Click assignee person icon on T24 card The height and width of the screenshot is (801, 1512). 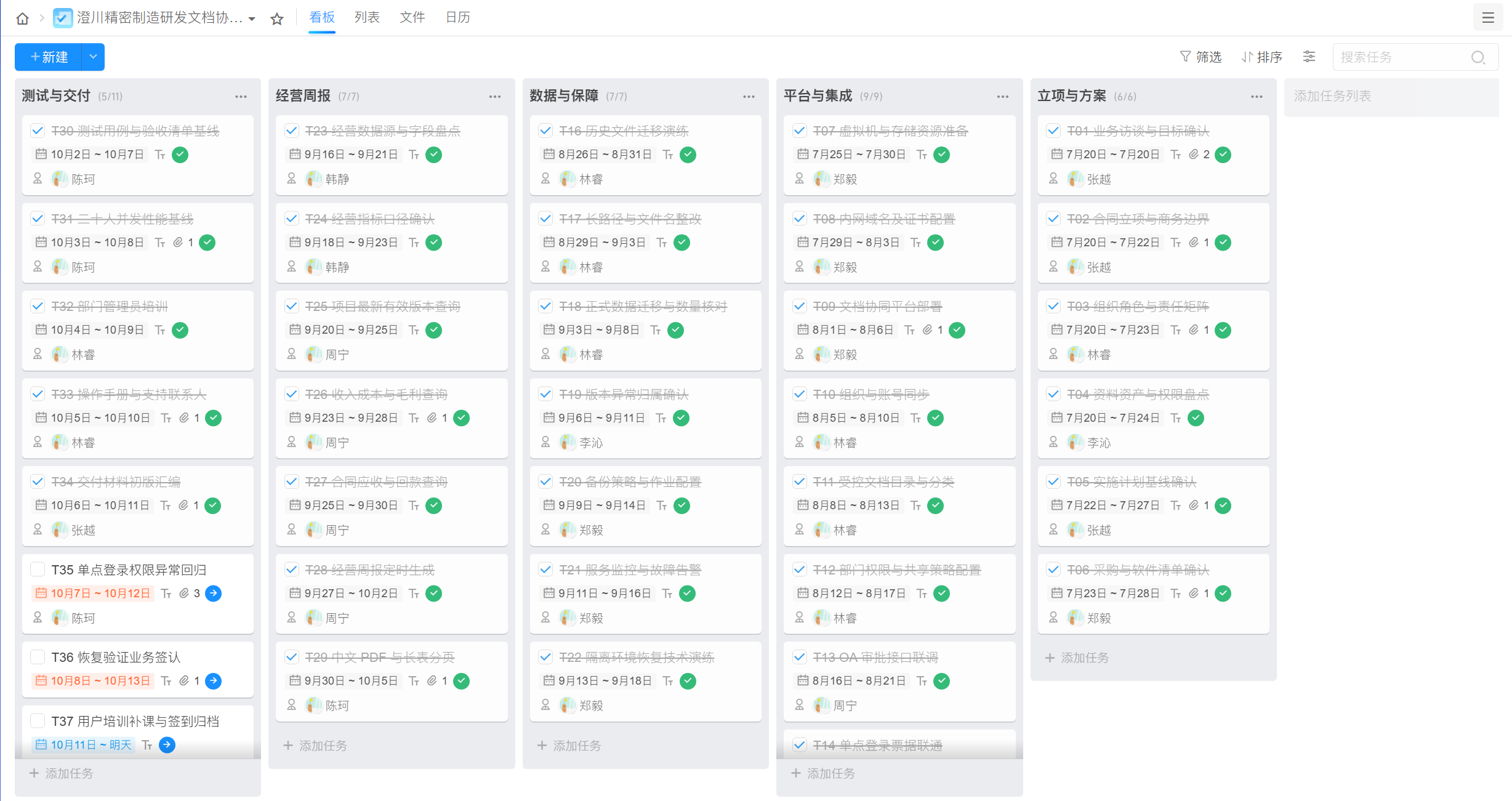pos(292,267)
